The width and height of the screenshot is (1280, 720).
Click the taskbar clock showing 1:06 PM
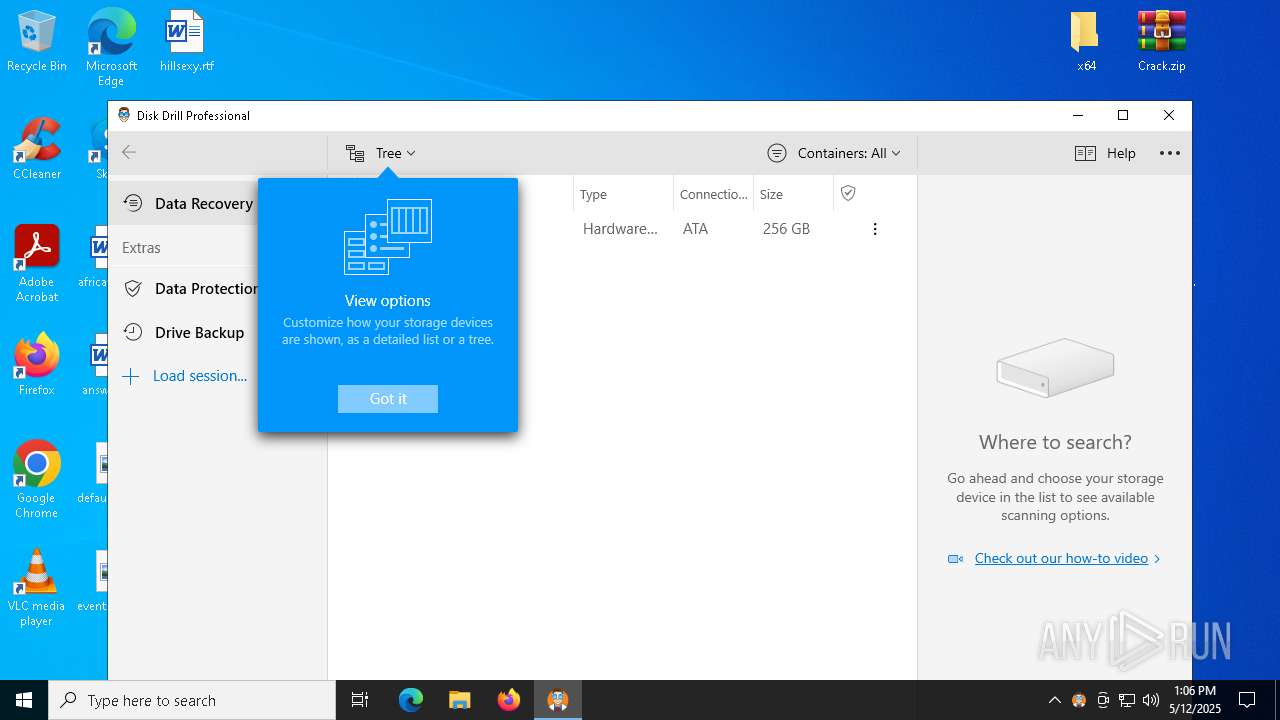(x=1195, y=700)
